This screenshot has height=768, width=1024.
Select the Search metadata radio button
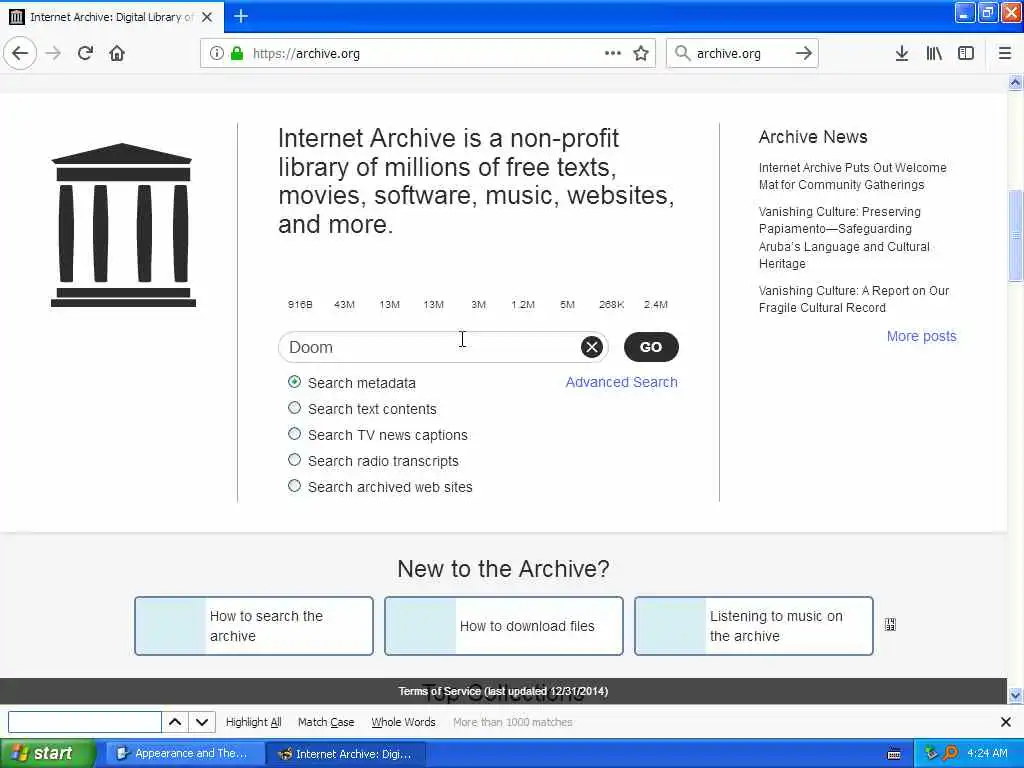(295, 382)
